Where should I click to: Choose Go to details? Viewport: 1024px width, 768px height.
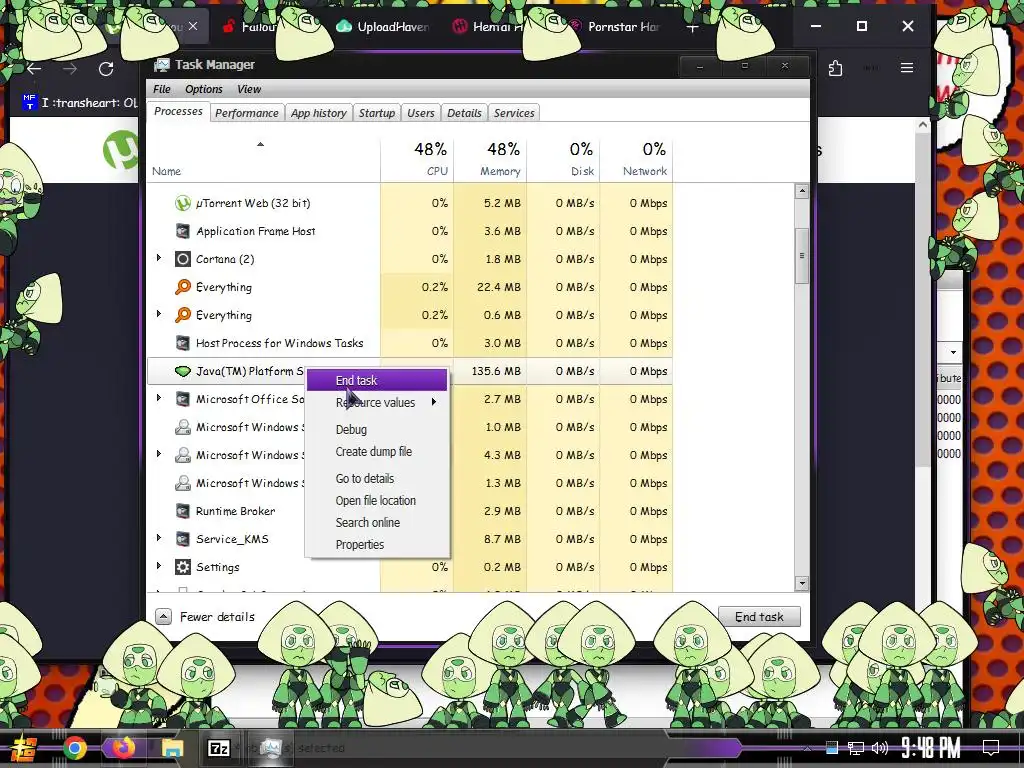click(x=377, y=478)
